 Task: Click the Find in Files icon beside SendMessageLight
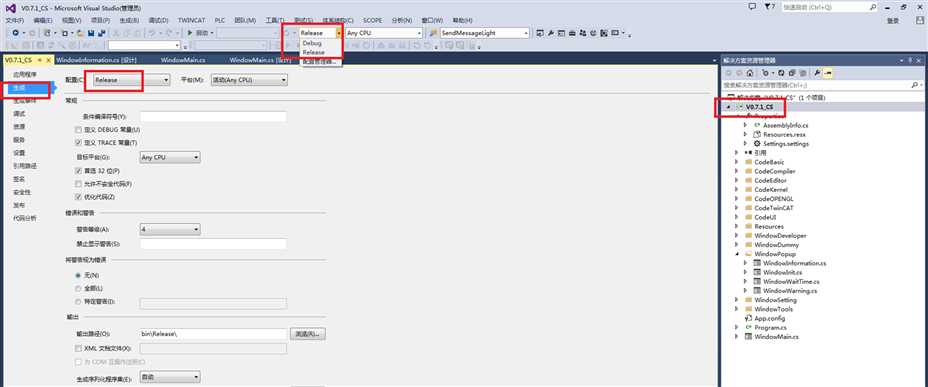433,33
